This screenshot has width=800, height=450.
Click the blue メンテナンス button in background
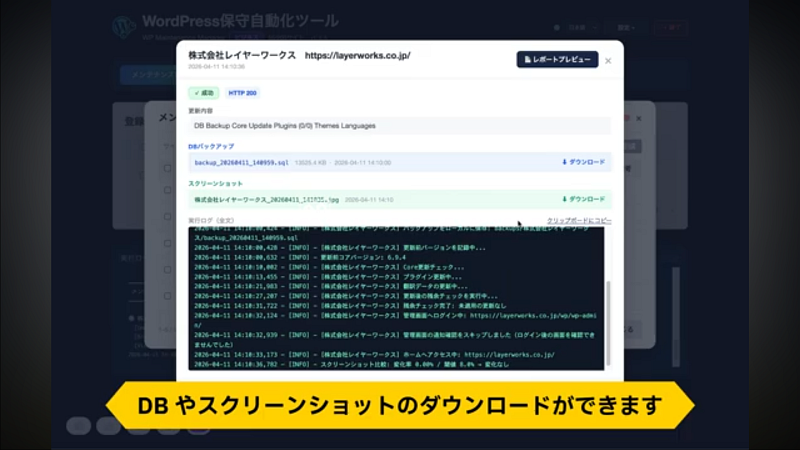[149, 74]
